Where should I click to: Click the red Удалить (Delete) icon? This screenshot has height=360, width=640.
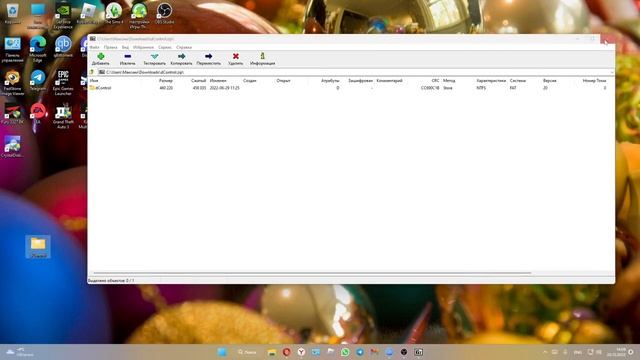click(x=236, y=56)
